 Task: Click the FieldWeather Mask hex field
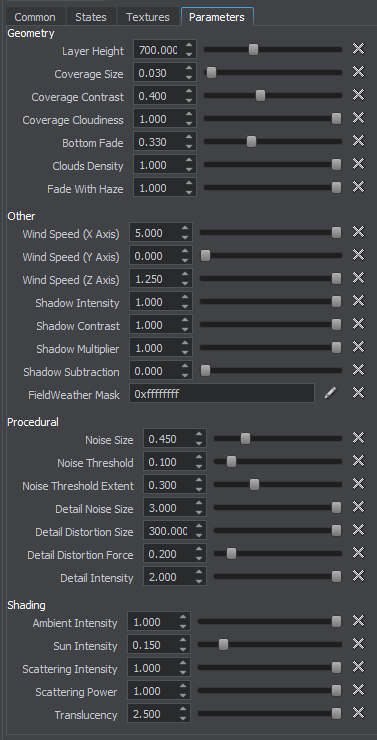(222, 394)
